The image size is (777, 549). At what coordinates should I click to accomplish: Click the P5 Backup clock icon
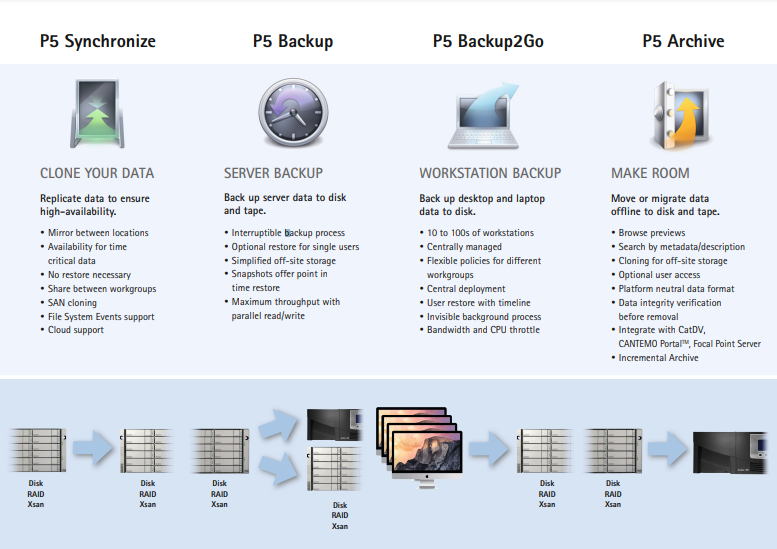293,112
